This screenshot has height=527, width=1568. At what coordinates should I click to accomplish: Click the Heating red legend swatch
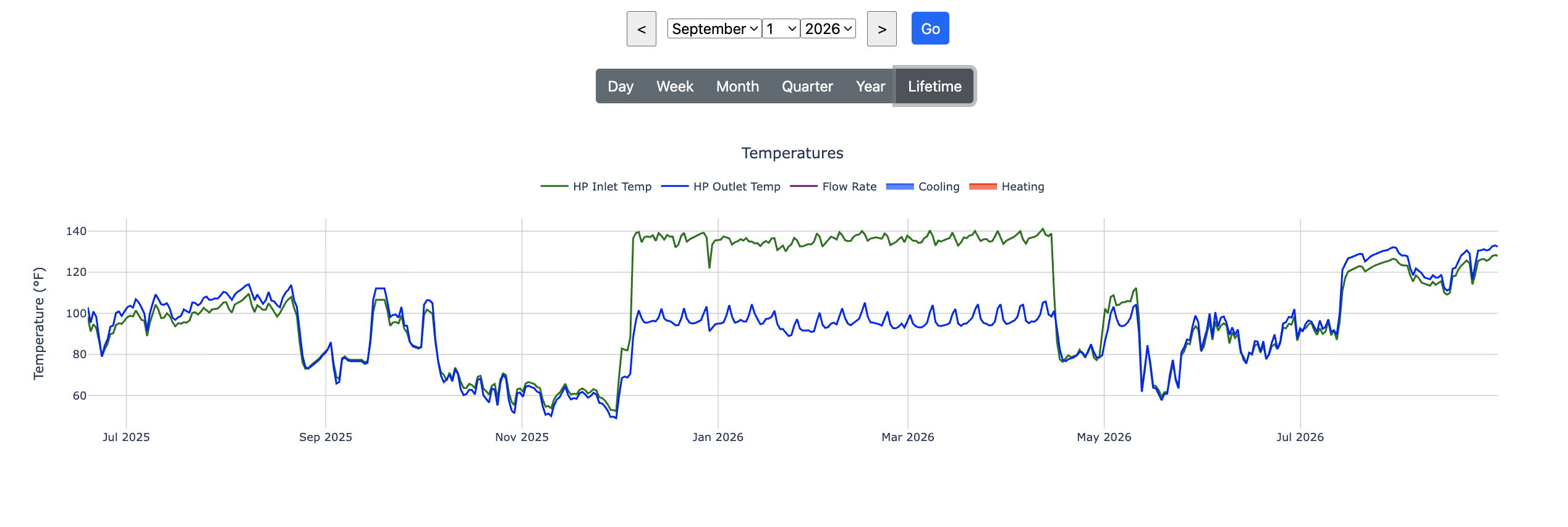coord(983,186)
